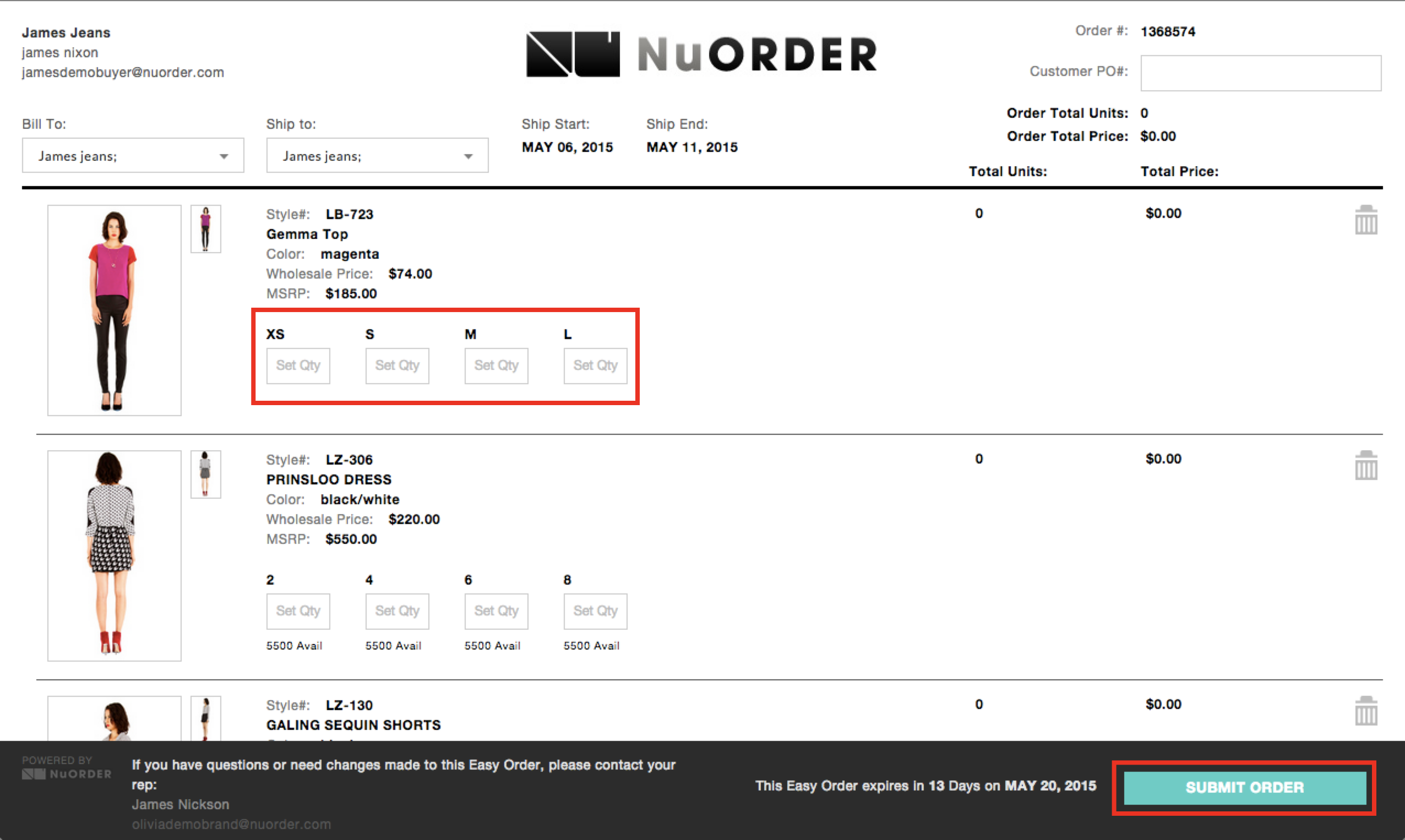Click the 5500 Avail label under size 2

(x=295, y=646)
